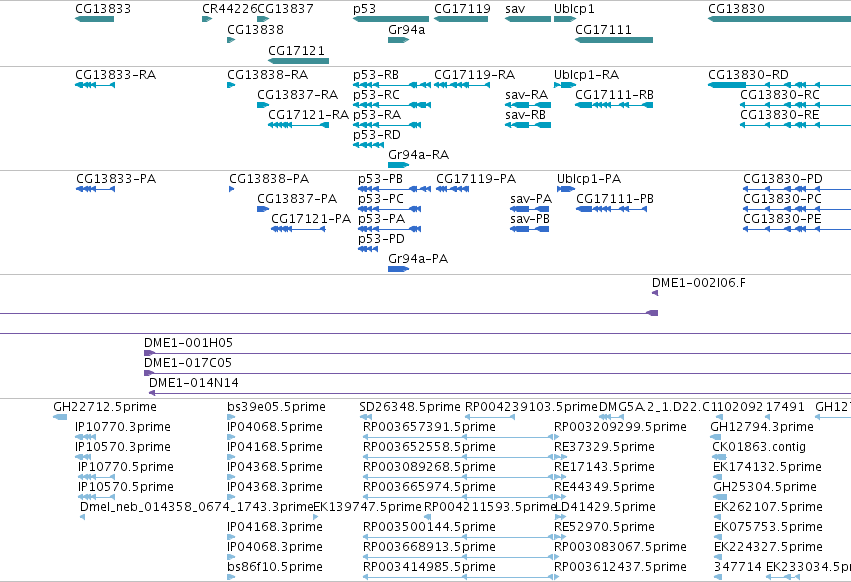851x582 pixels.
Task: Click the bs39e05.5prime EST label
Action: (276, 407)
